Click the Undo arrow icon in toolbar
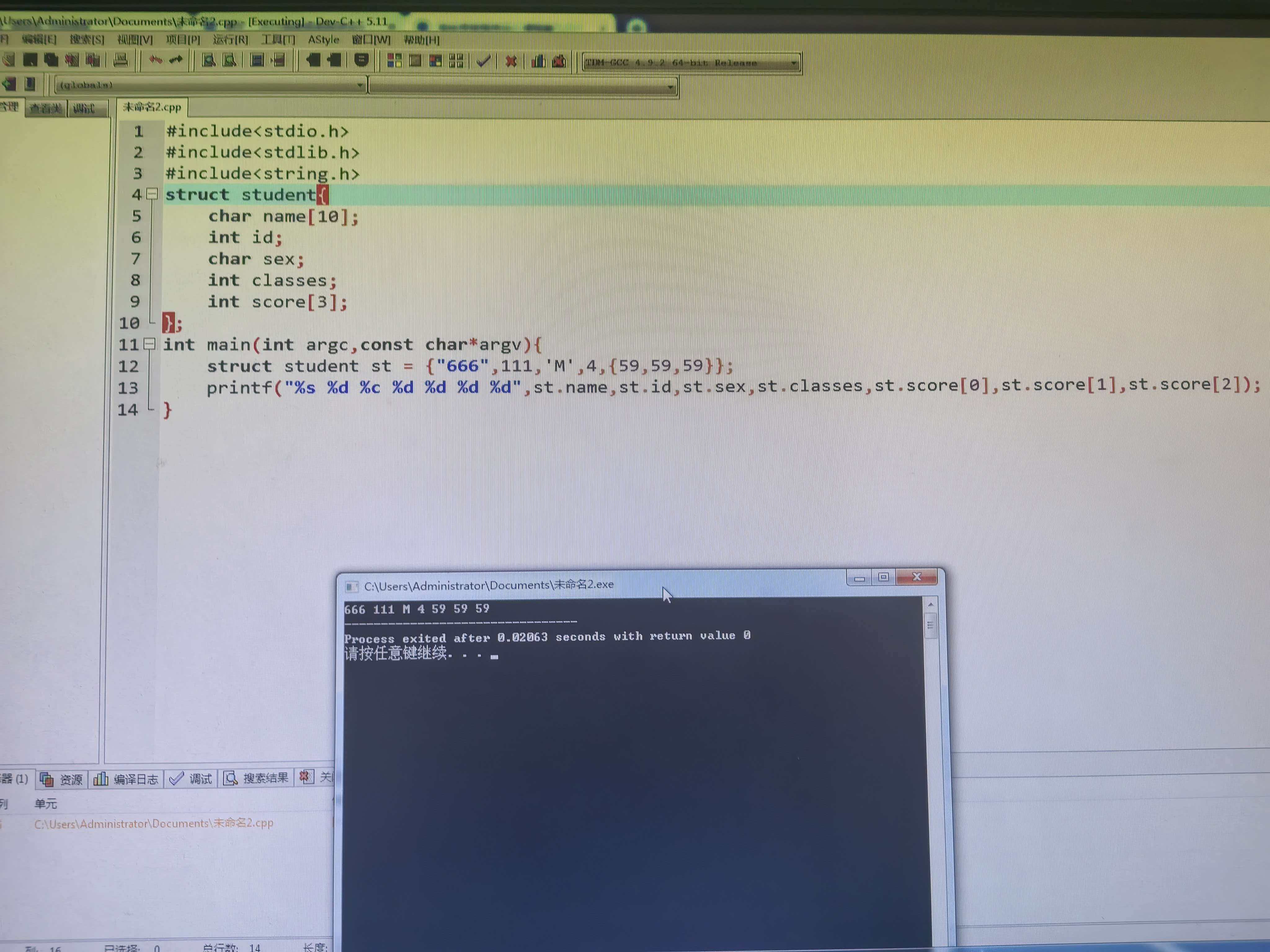1270x952 pixels. (156, 60)
